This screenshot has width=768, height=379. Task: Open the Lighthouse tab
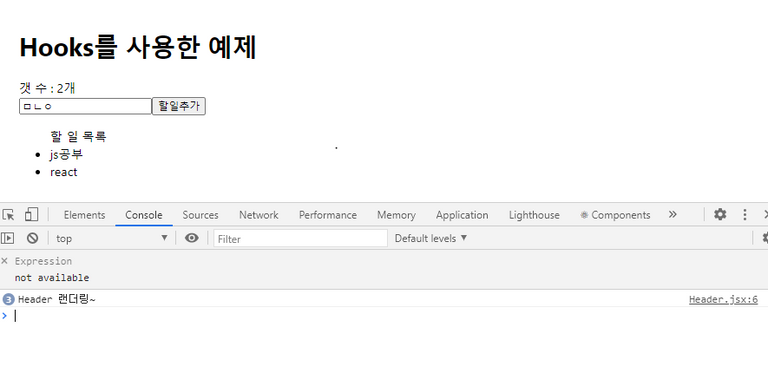pyautogui.click(x=534, y=215)
